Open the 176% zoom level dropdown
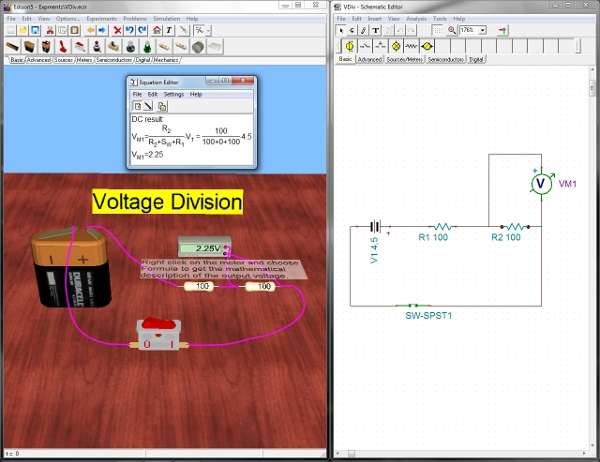This screenshot has height=462, width=600. [484, 30]
